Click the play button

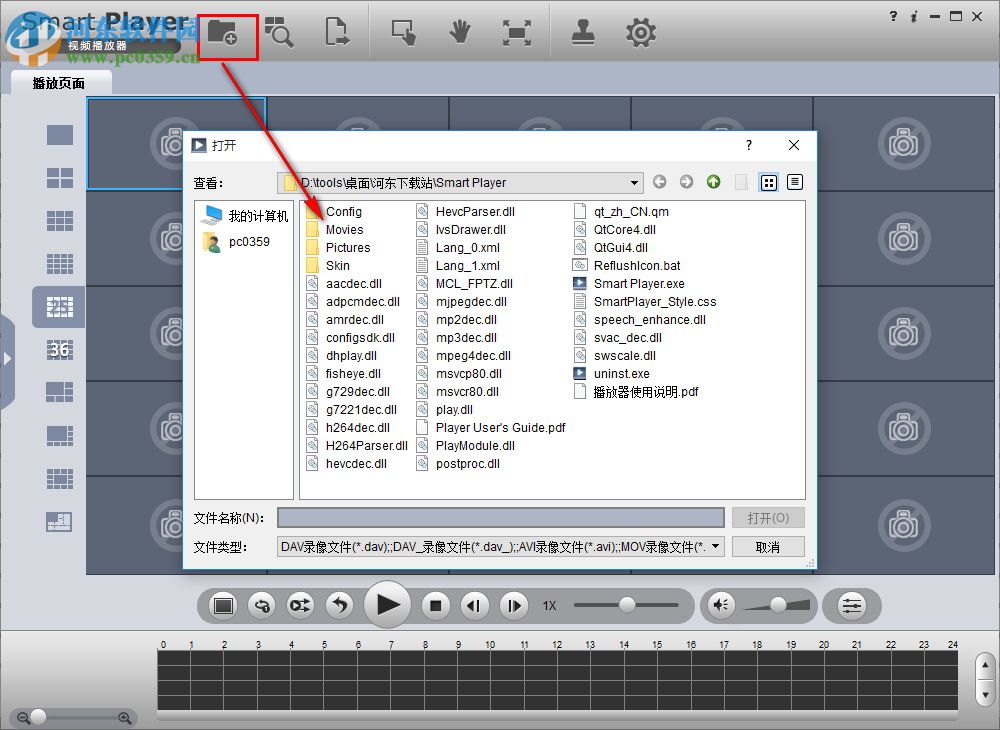click(387, 604)
